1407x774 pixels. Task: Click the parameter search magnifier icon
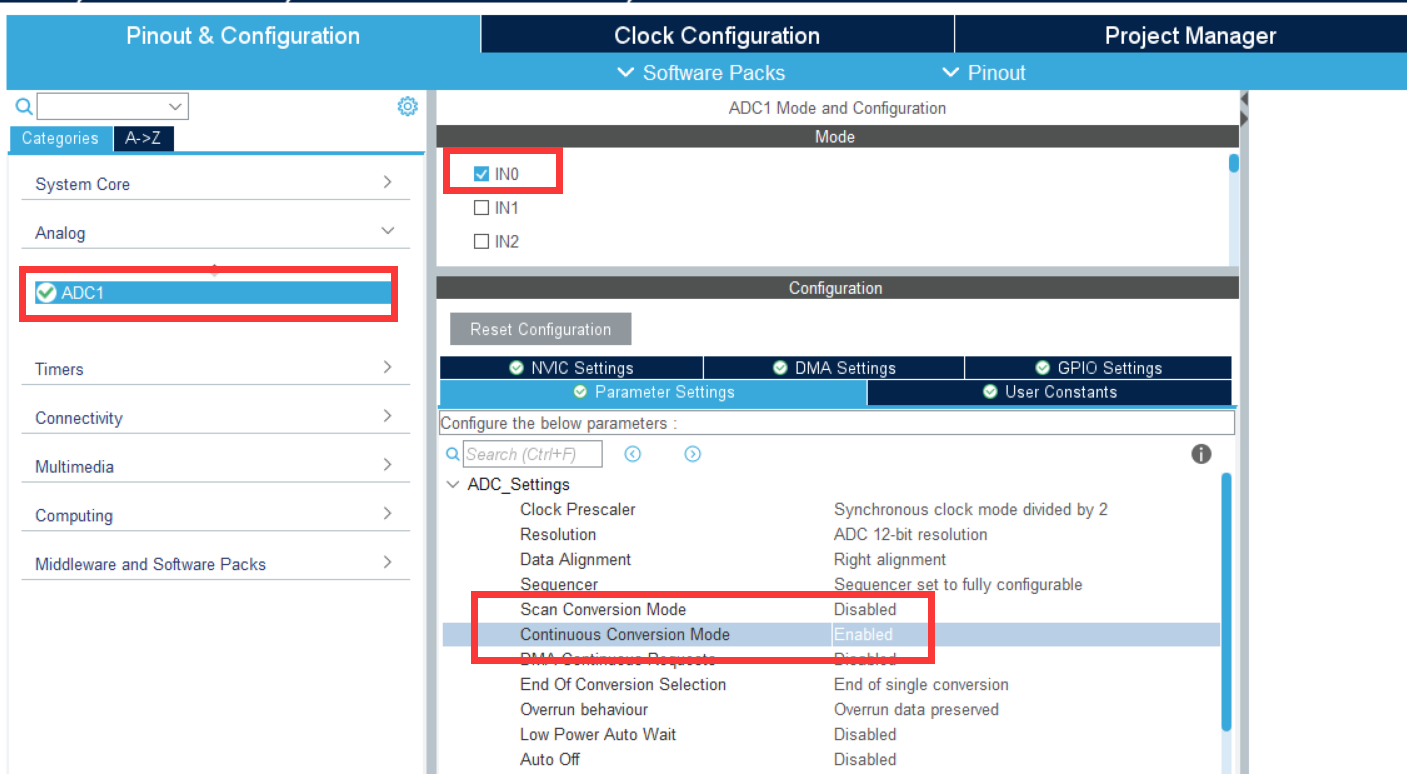click(453, 454)
